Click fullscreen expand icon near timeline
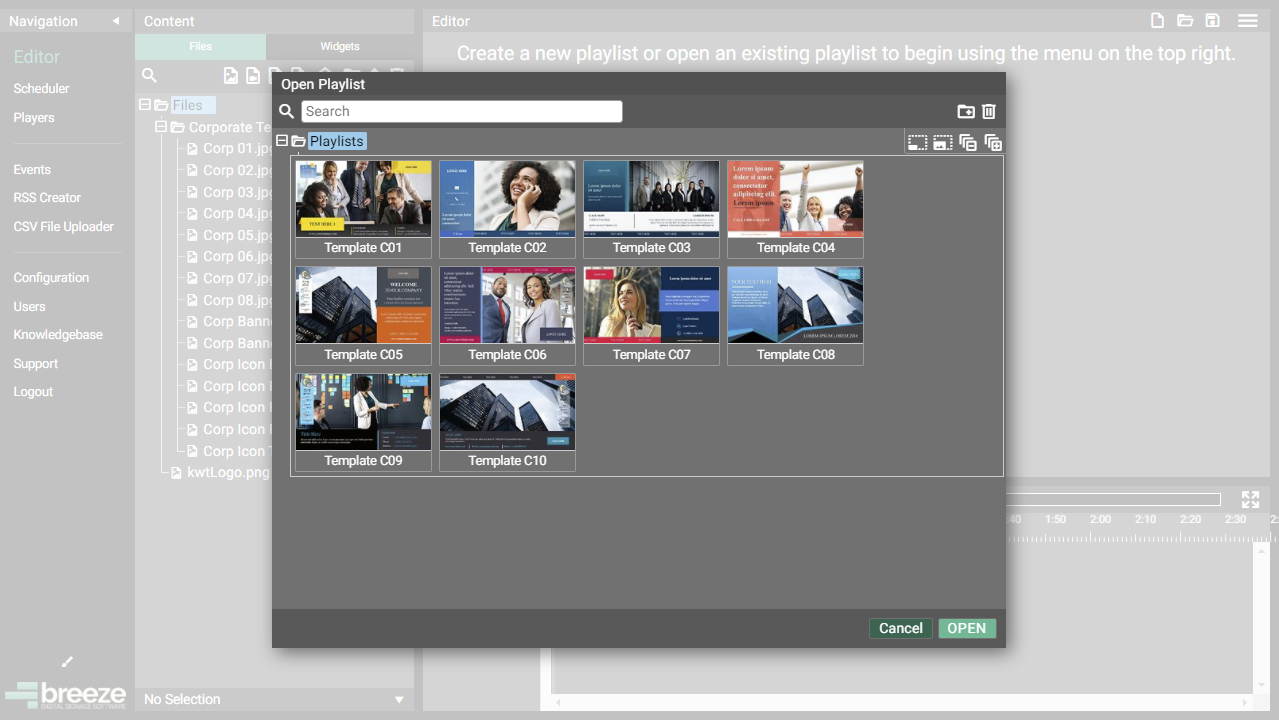The width and height of the screenshot is (1279, 720). pos(1250,500)
